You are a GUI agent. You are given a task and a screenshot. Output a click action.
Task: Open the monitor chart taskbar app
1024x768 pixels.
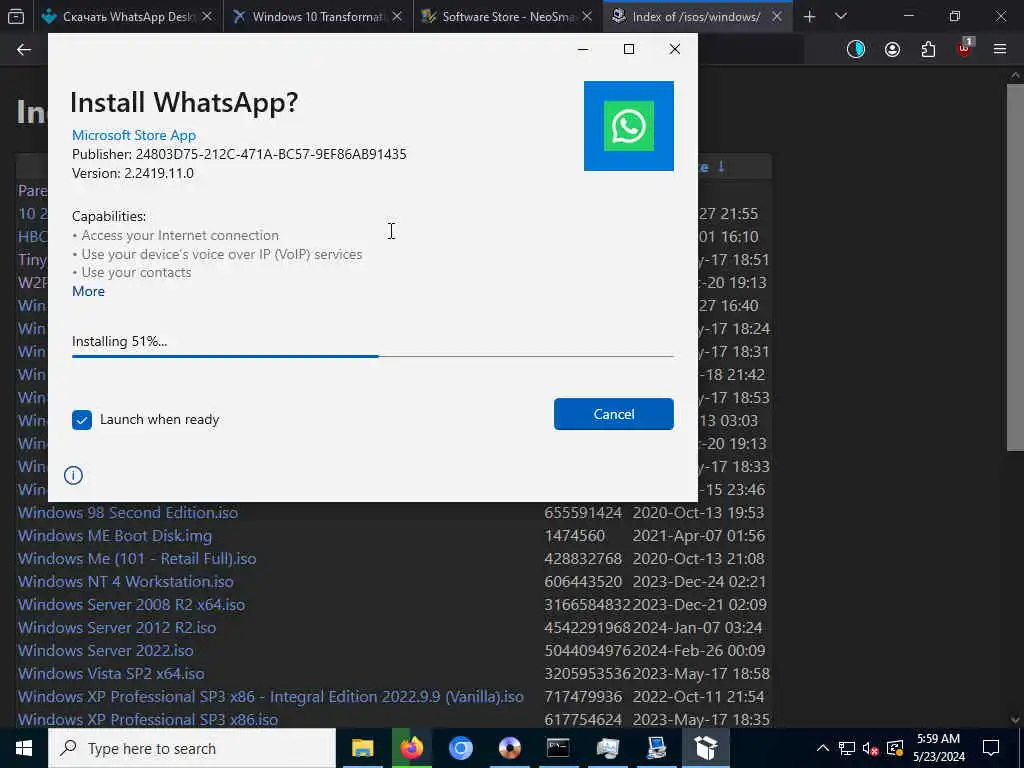pyautogui.click(x=607, y=748)
